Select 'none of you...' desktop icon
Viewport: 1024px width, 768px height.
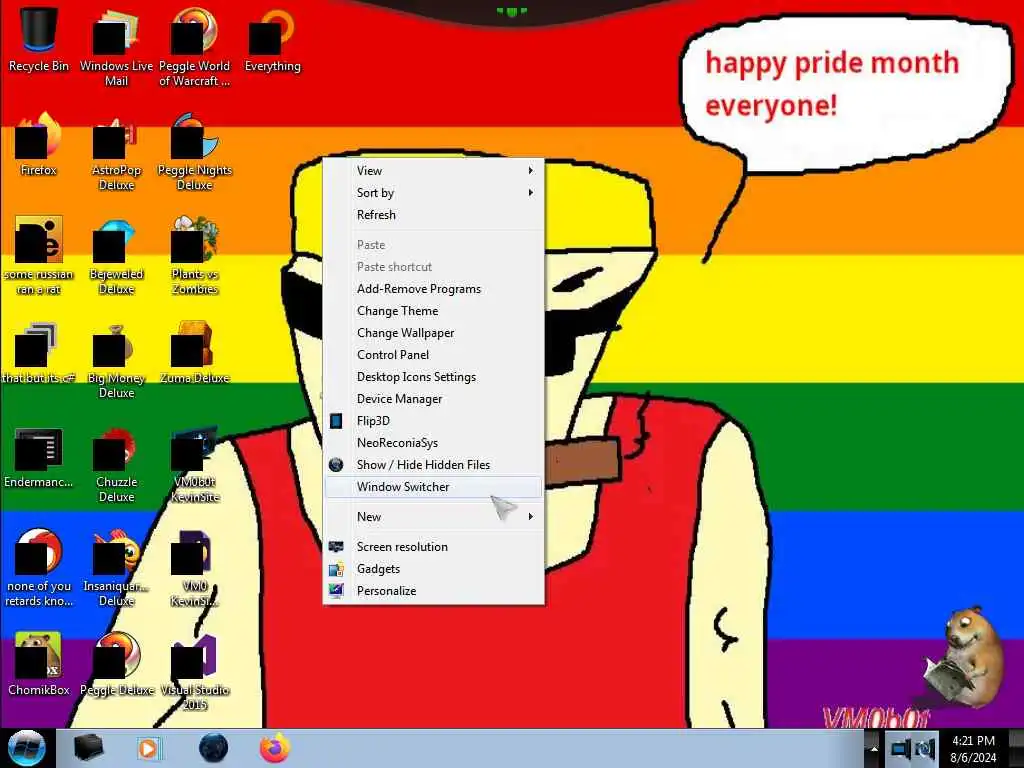point(39,568)
